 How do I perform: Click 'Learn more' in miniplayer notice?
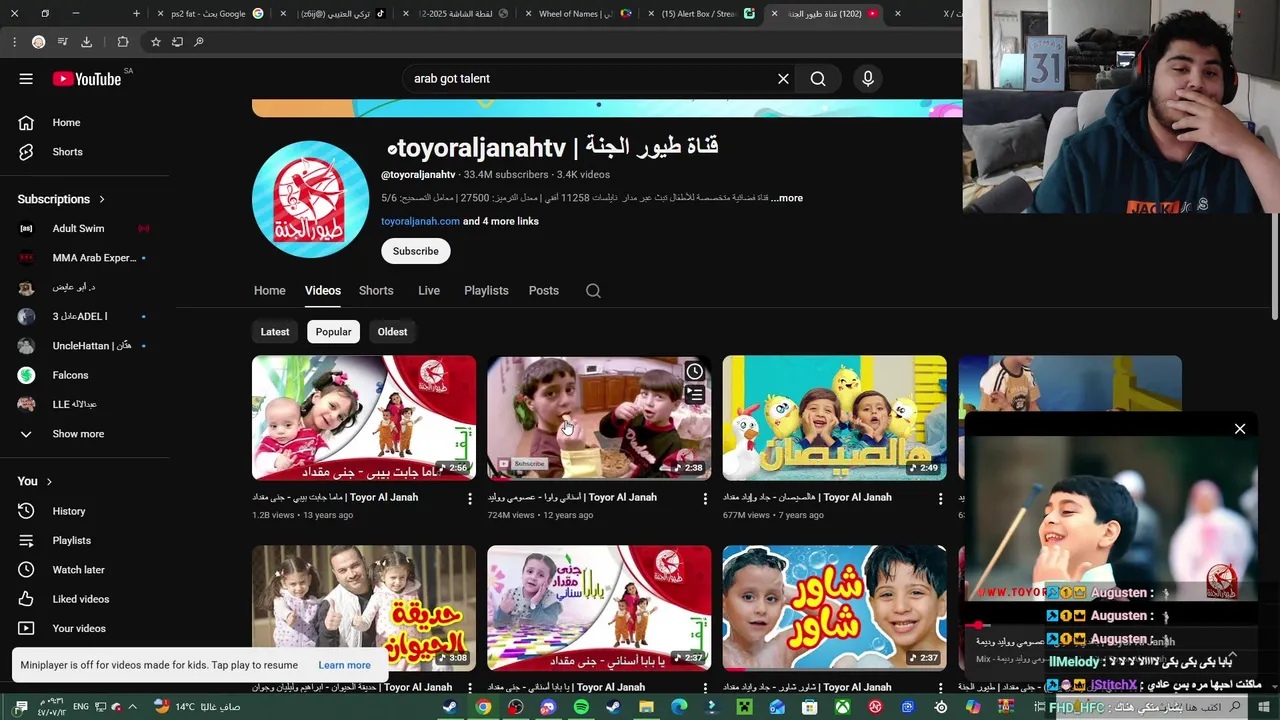[344, 665]
